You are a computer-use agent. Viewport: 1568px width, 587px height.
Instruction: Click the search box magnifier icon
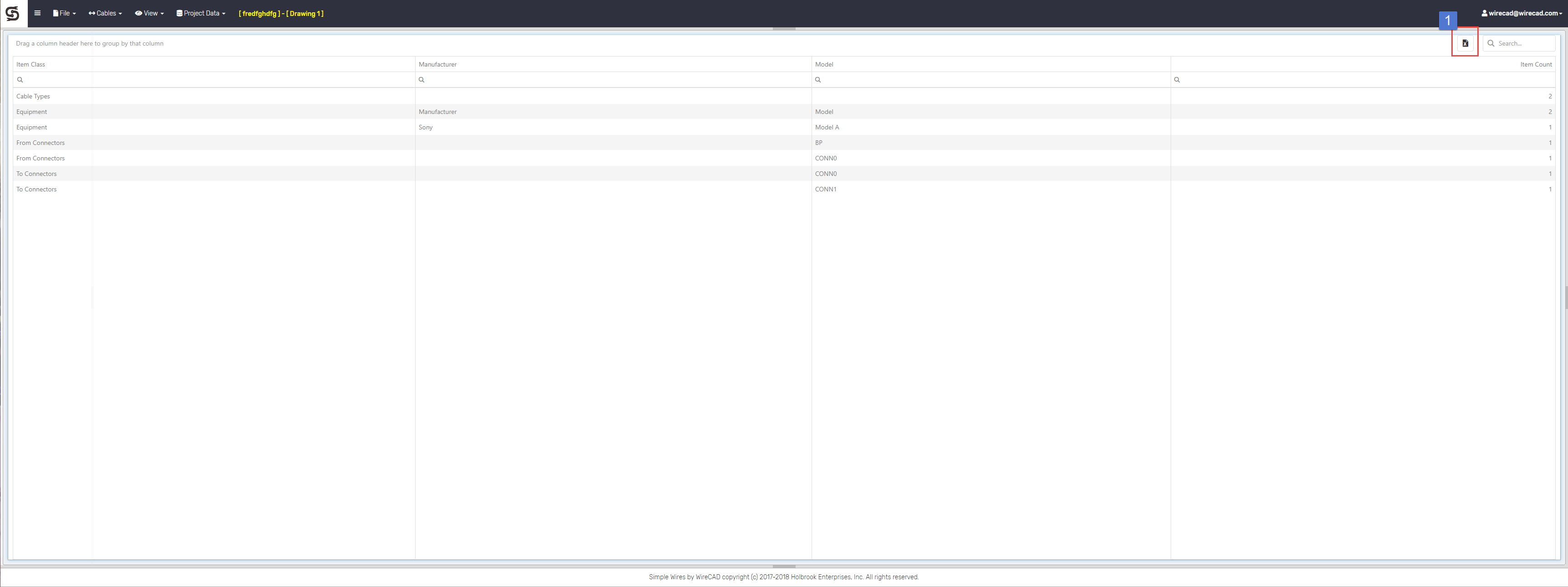1491,43
